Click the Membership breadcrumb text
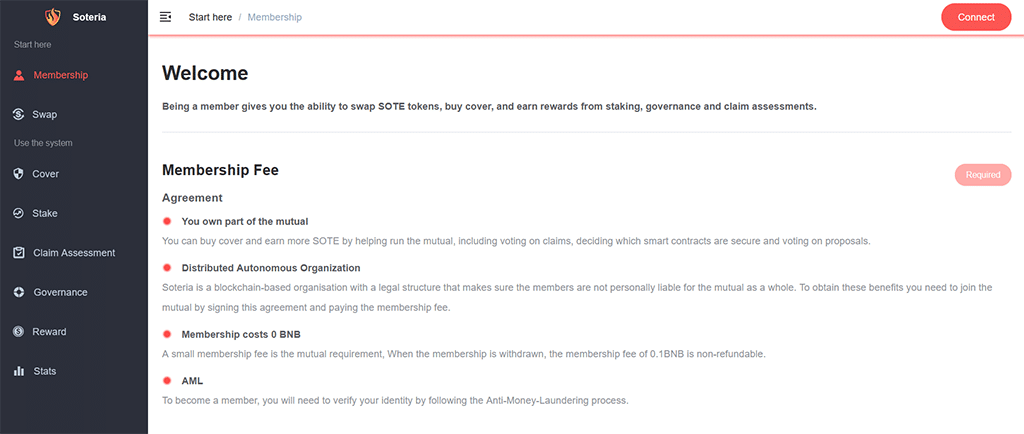This screenshot has height=434, width=1024. coord(274,17)
